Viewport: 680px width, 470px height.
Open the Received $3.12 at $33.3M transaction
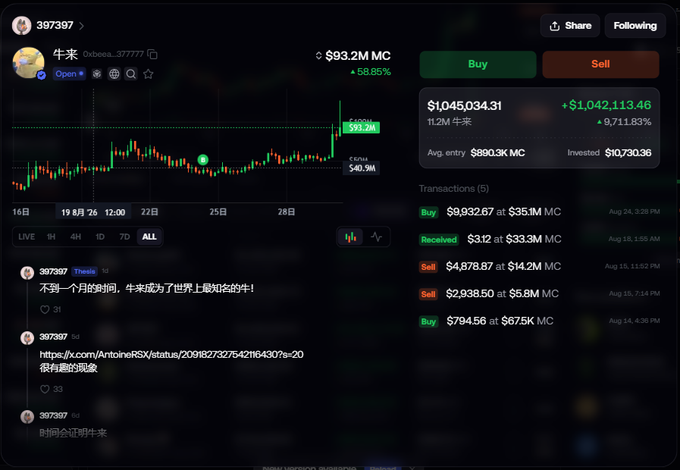pyautogui.click(x=539, y=239)
